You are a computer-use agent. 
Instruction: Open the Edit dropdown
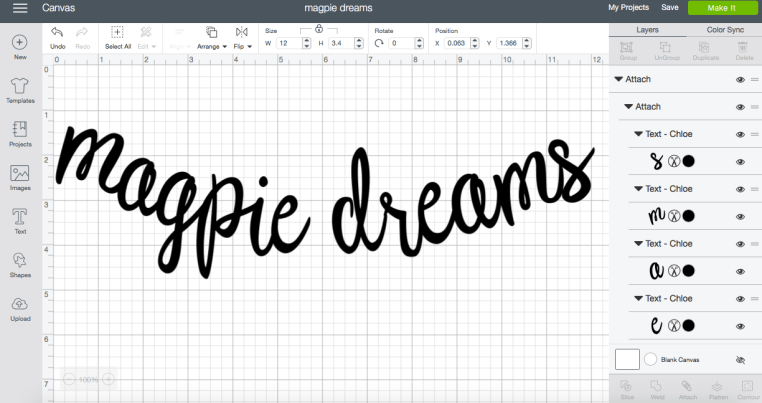coord(146,38)
